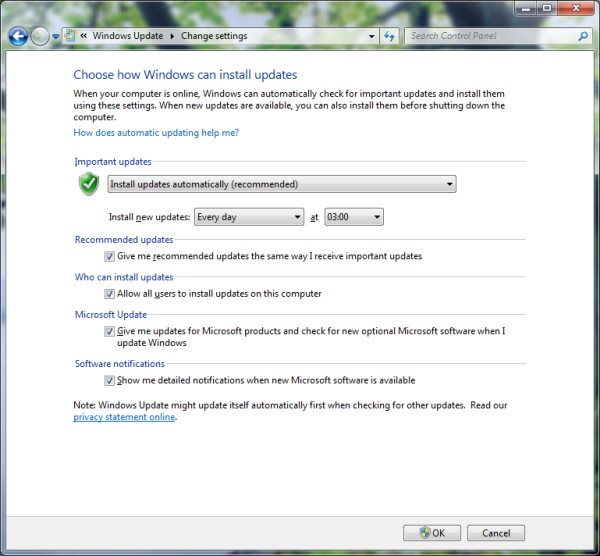Image resolution: width=600 pixels, height=556 pixels.
Task: Open the 03:00 time dropdown
Action: tap(354, 217)
